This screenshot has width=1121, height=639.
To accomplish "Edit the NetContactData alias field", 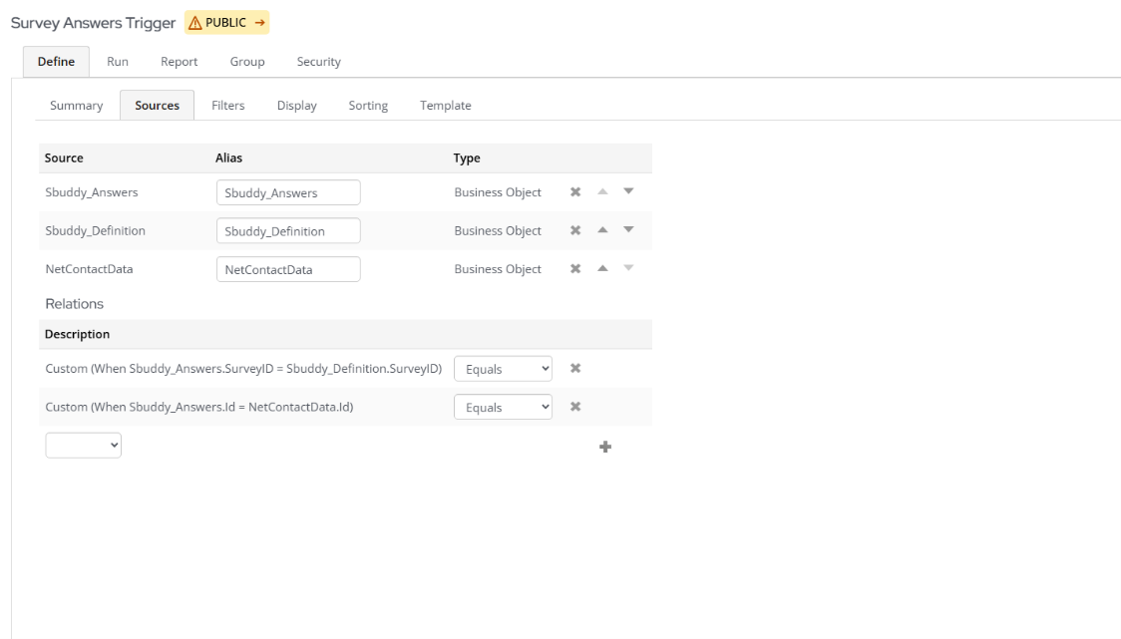I will click(x=289, y=269).
